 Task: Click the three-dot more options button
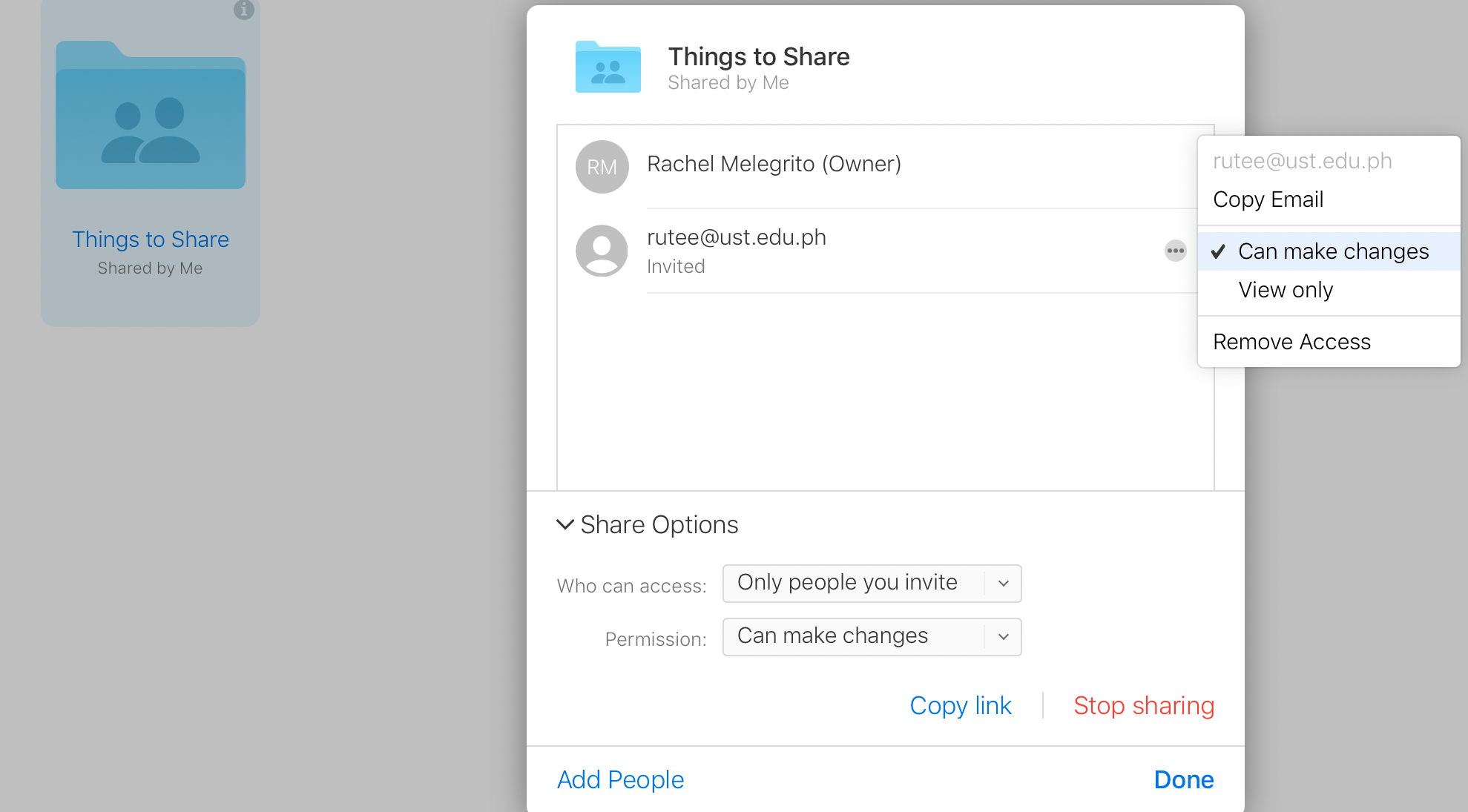click(x=1175, y=251)
